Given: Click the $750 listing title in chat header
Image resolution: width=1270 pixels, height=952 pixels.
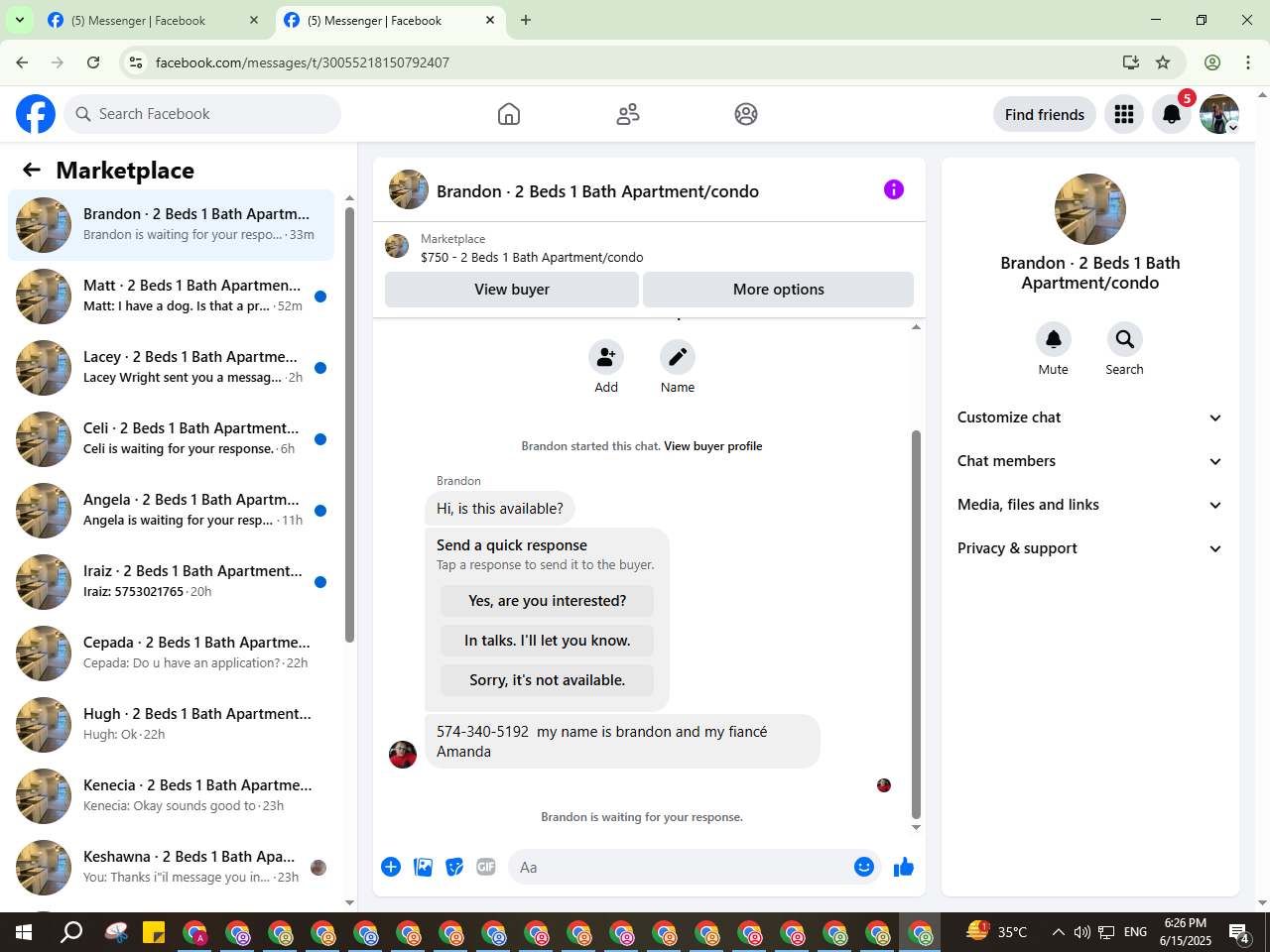Looking at the screenshot, I should [532, 257].
